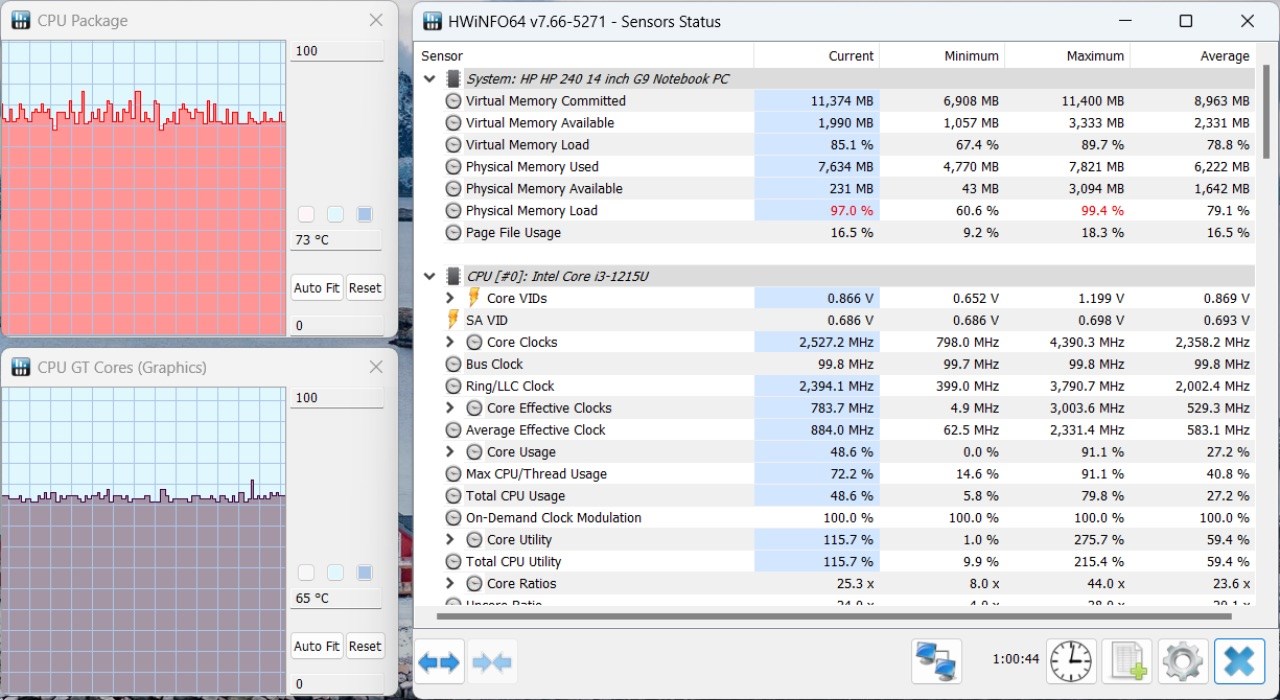Image resolution: width=1280 pixels, height=700 pixels.
Task: Expand the Core Clocks row
Action: click(450, 342)
